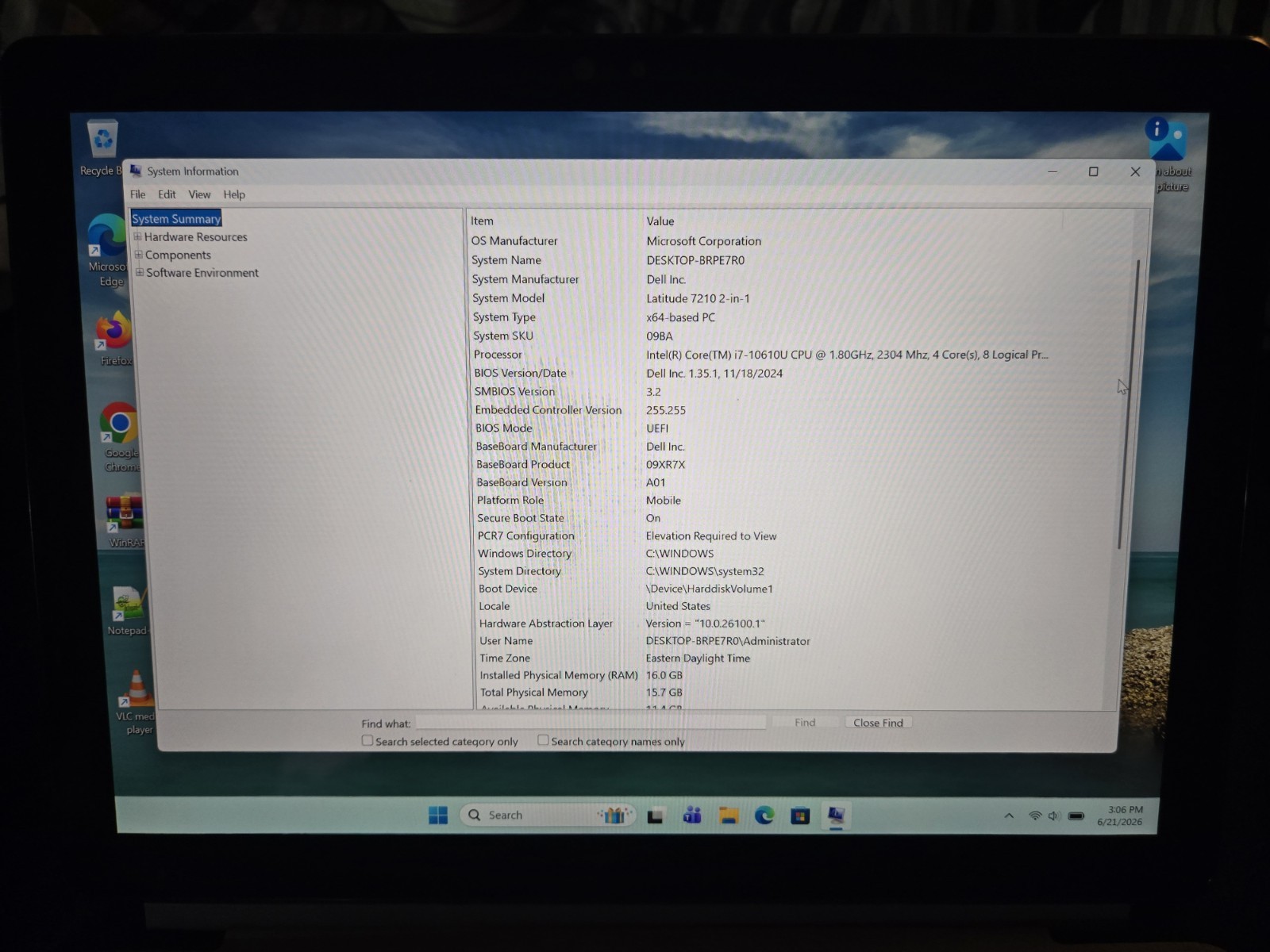Open the File menu
Image resolution: width=1270 pixels, height=952 pixels.
pyautogui.click(x=138, y=194)
